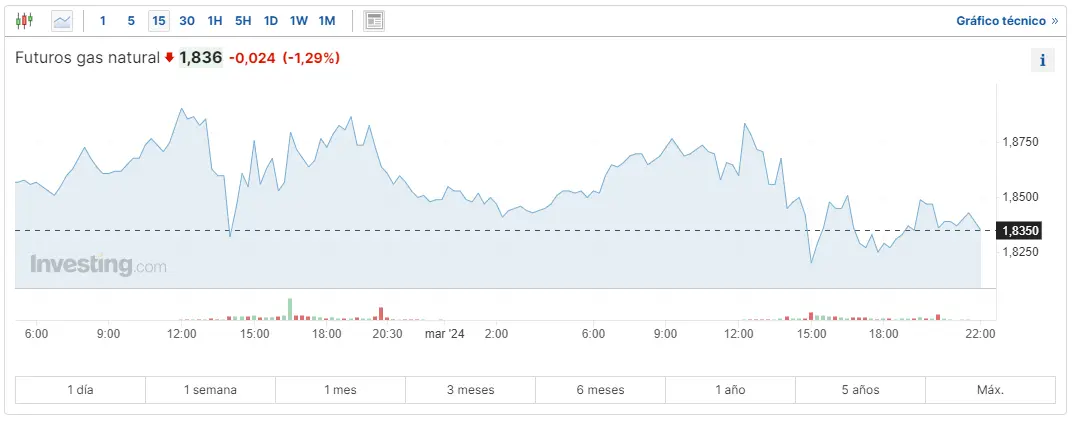
Task: Select the 5 años range button
Action: 860,390
